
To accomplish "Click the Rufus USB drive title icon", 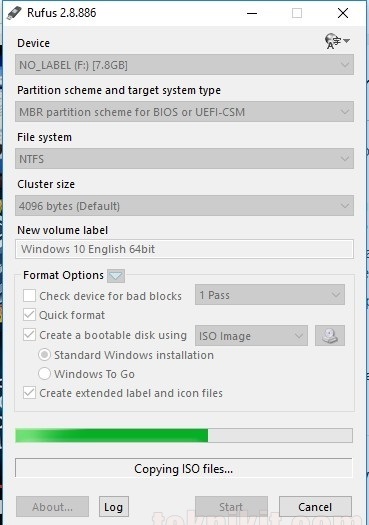I will 15,13.
